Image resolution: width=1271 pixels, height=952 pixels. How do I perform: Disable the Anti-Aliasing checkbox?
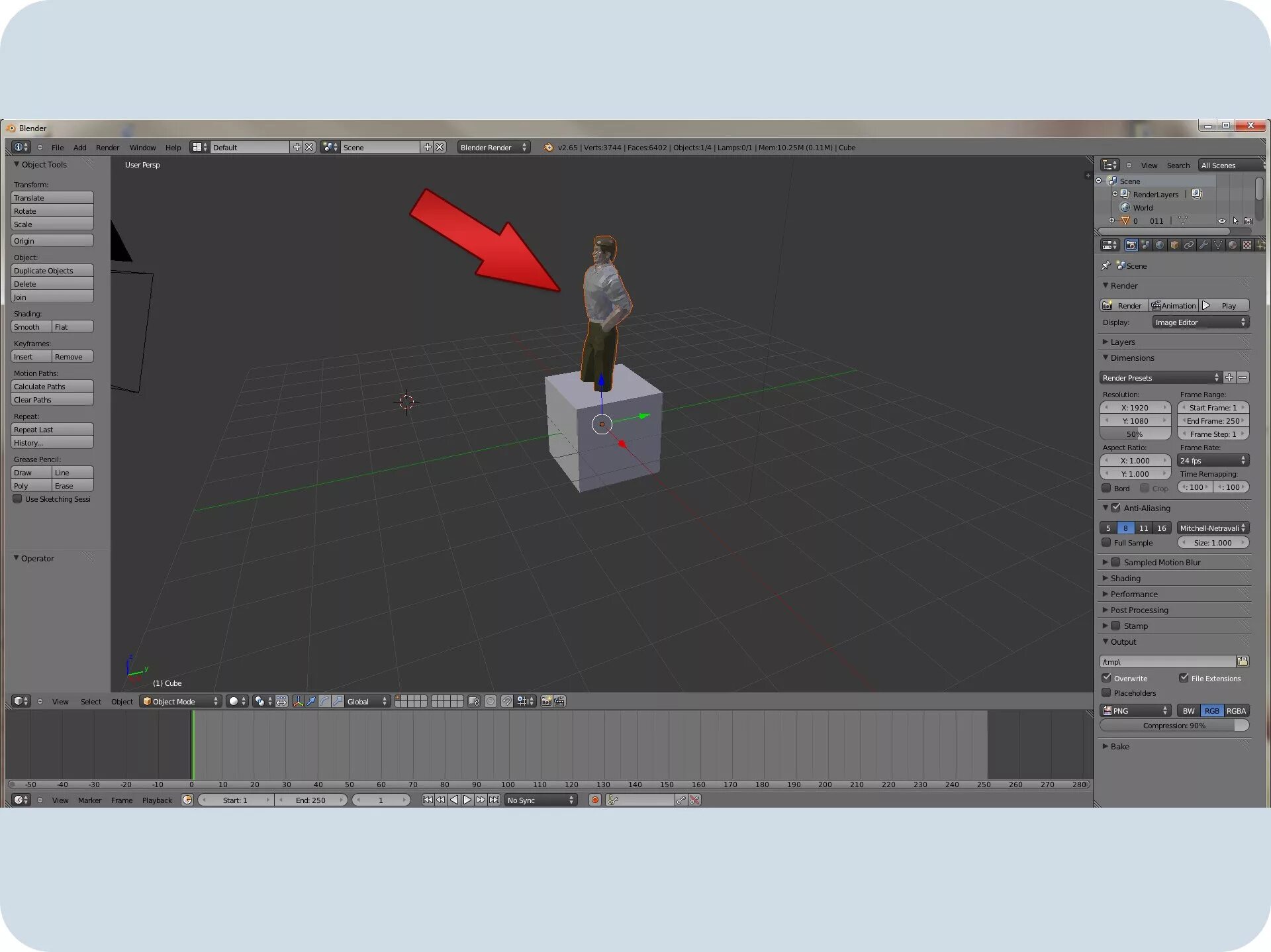[1115, 508]
